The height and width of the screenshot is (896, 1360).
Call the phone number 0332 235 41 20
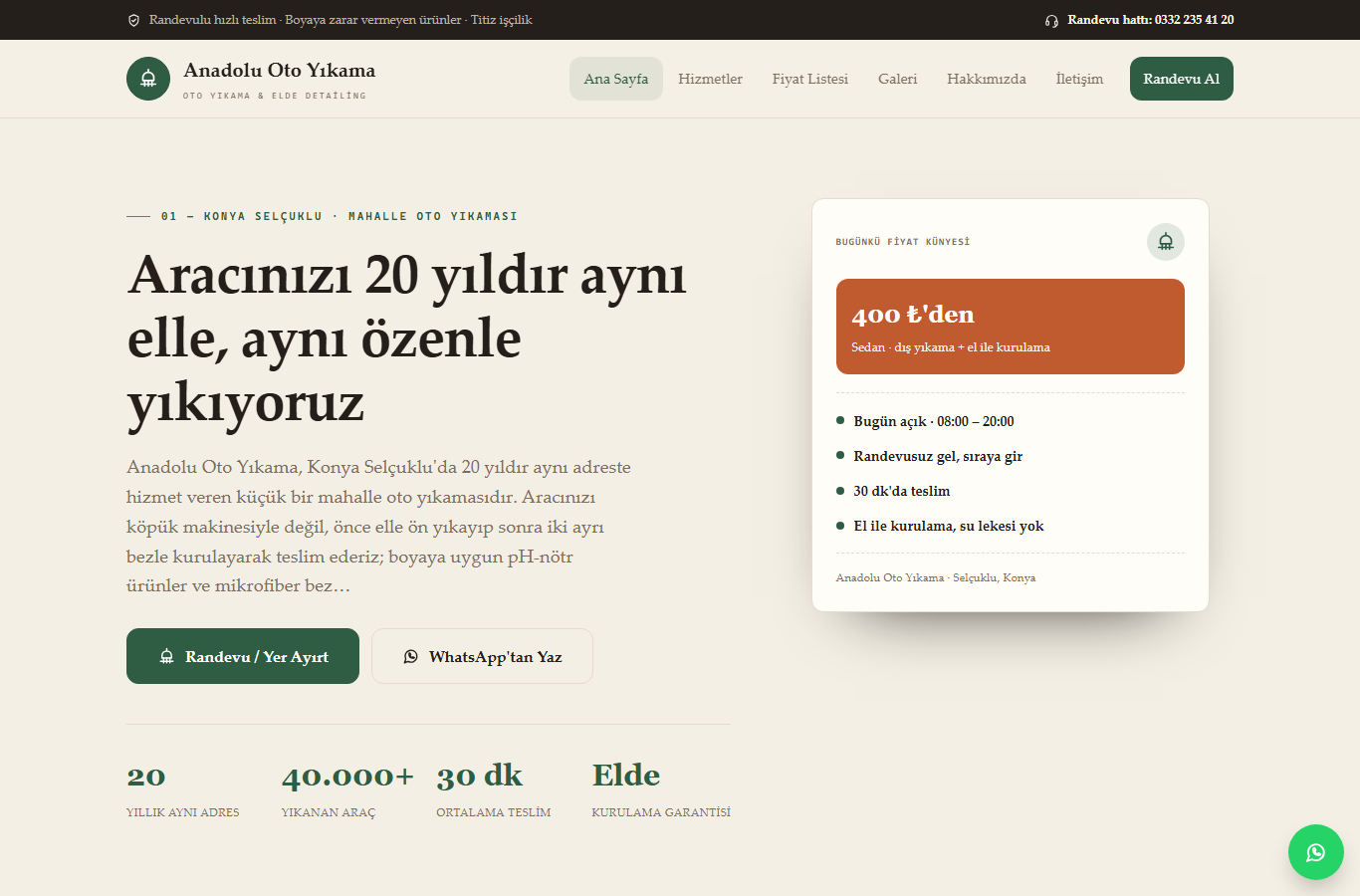pyautogui.click(x=1195, y=20)
